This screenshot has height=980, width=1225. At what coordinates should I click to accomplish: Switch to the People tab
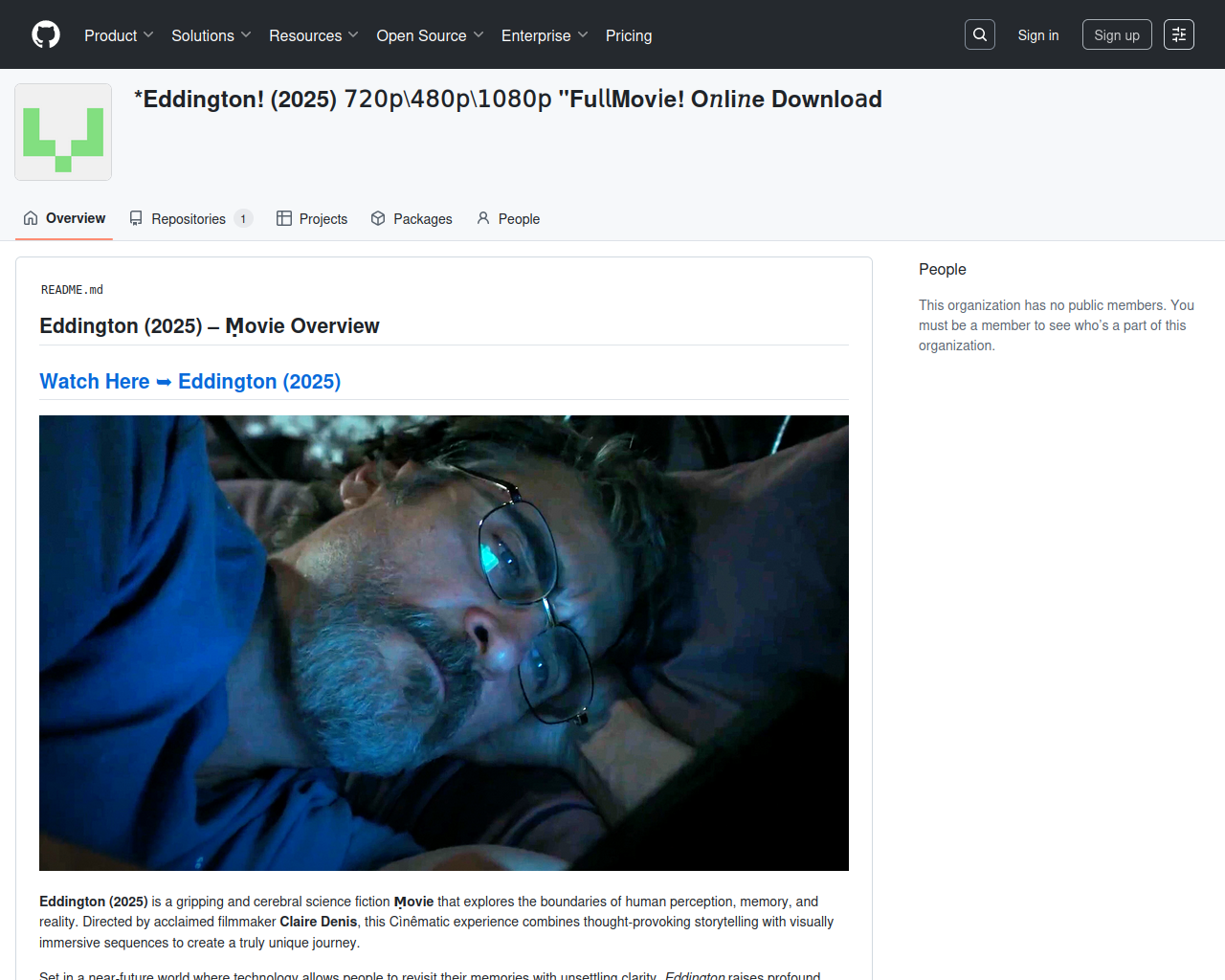(x=508, y=218)
